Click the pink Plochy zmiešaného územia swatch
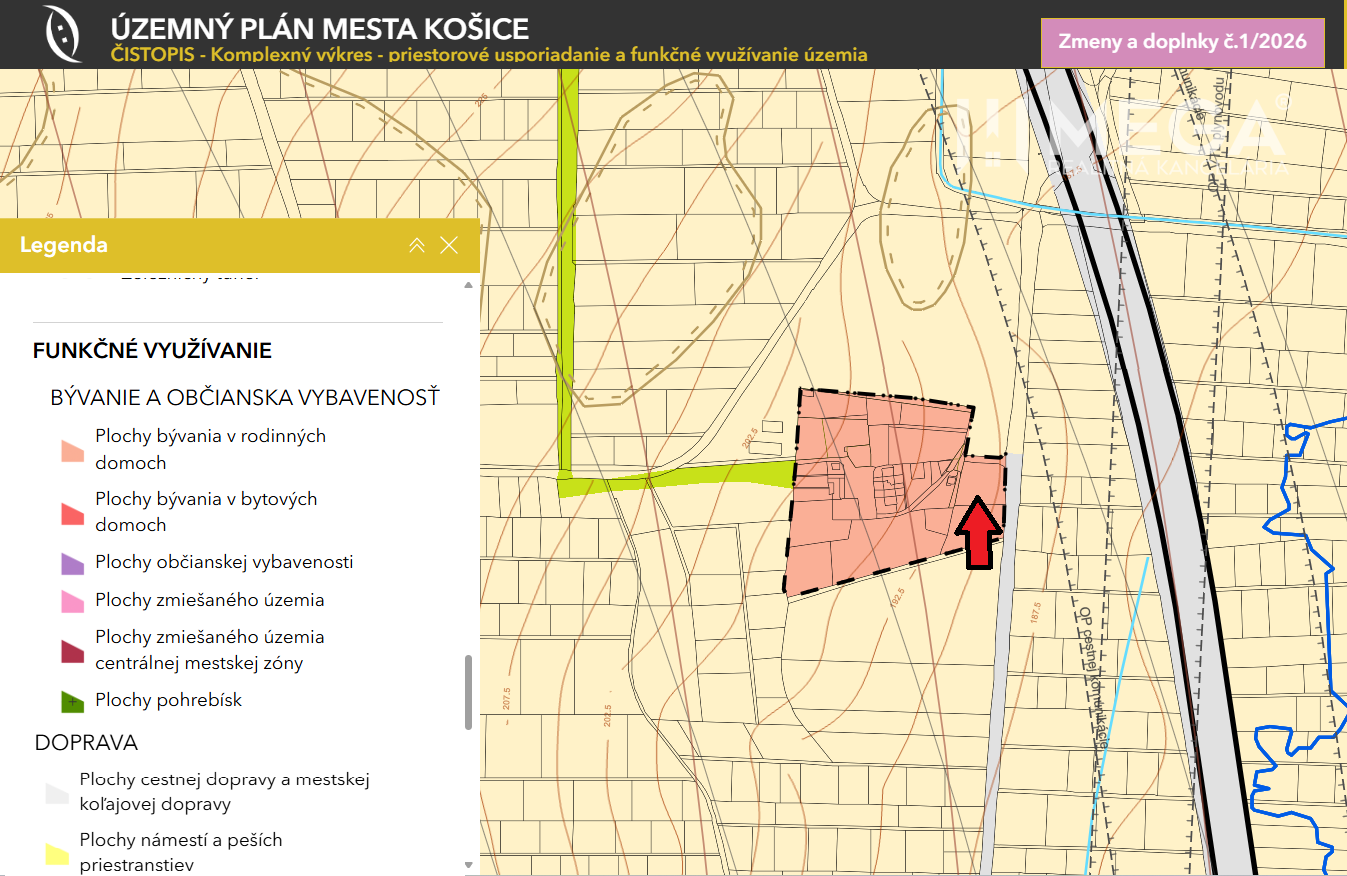1347x876 pixels. [72, 601]
